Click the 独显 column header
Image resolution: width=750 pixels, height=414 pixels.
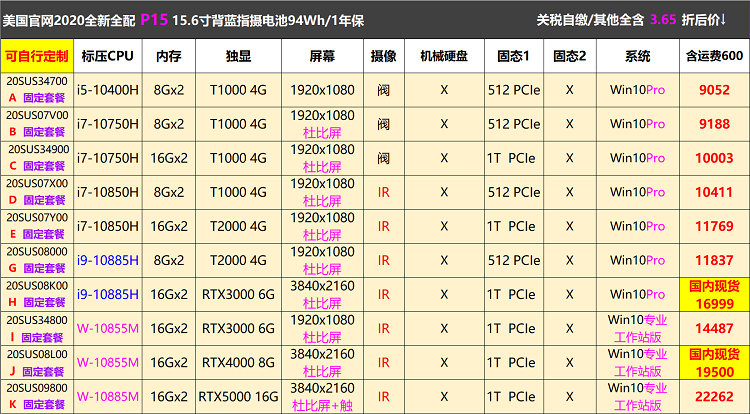point(238,56)
